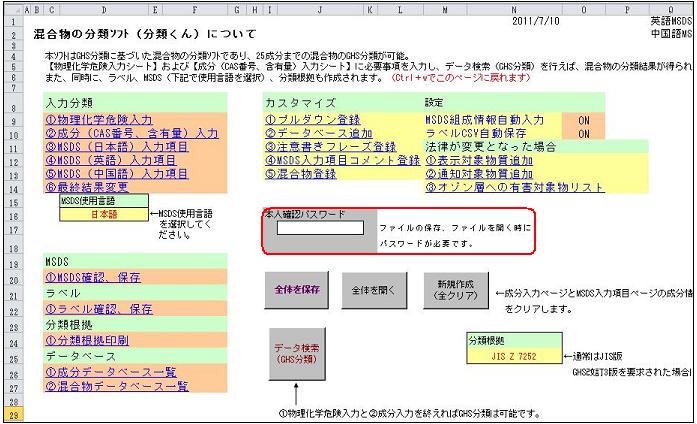Toggle MSDS組成情報自動入力 ON cell
The height and width of the screenshot is (424, 697).
click(x=583, y=120)
